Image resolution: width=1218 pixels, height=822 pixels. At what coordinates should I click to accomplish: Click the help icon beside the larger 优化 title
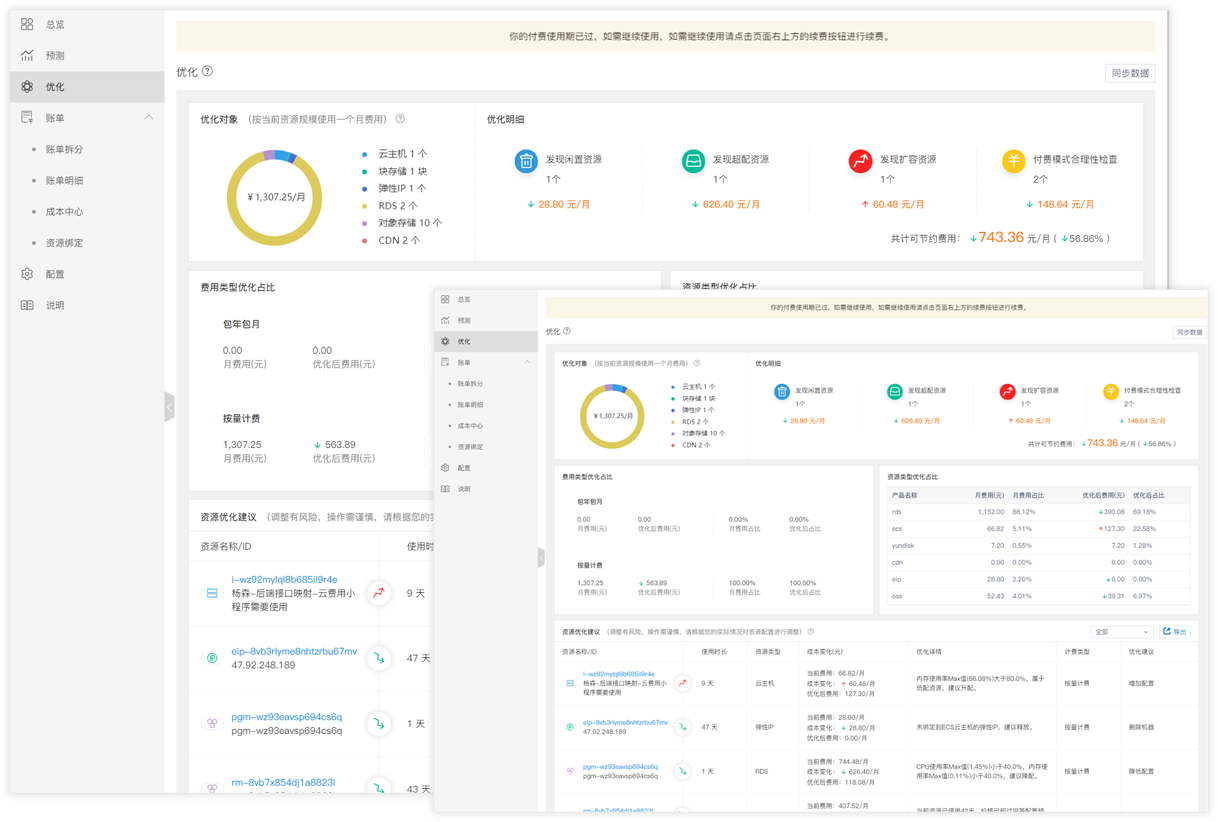208,72
